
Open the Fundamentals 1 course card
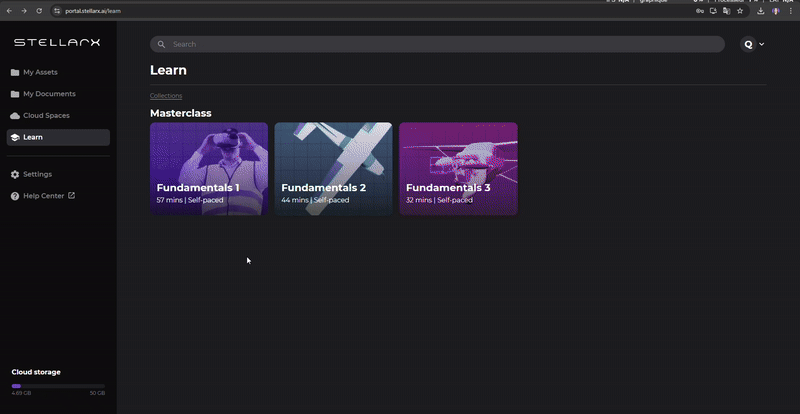[209, 168]
